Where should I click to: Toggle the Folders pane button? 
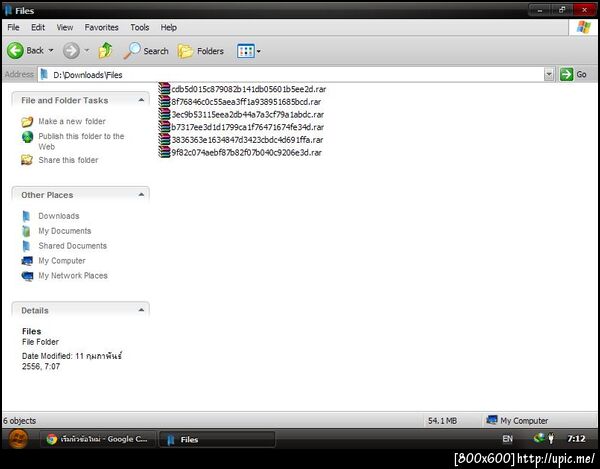click(x=201, y=51)
